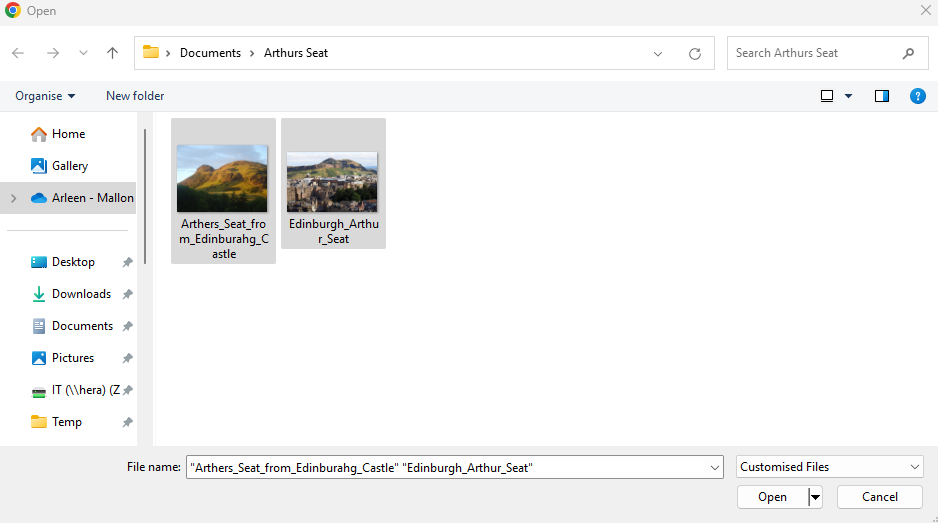Expand the File name history dropdown
Viewport: 938px width, 523px height.
(715, 467)
